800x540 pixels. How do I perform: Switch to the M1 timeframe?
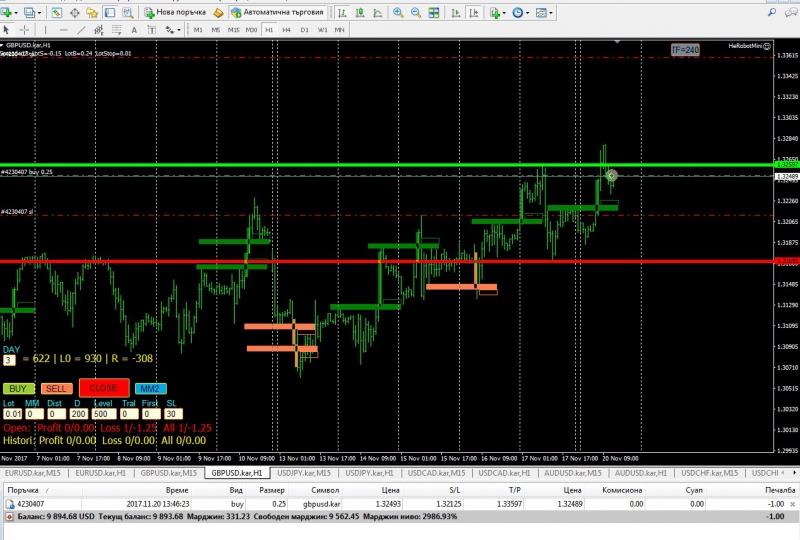click(198, 30)
